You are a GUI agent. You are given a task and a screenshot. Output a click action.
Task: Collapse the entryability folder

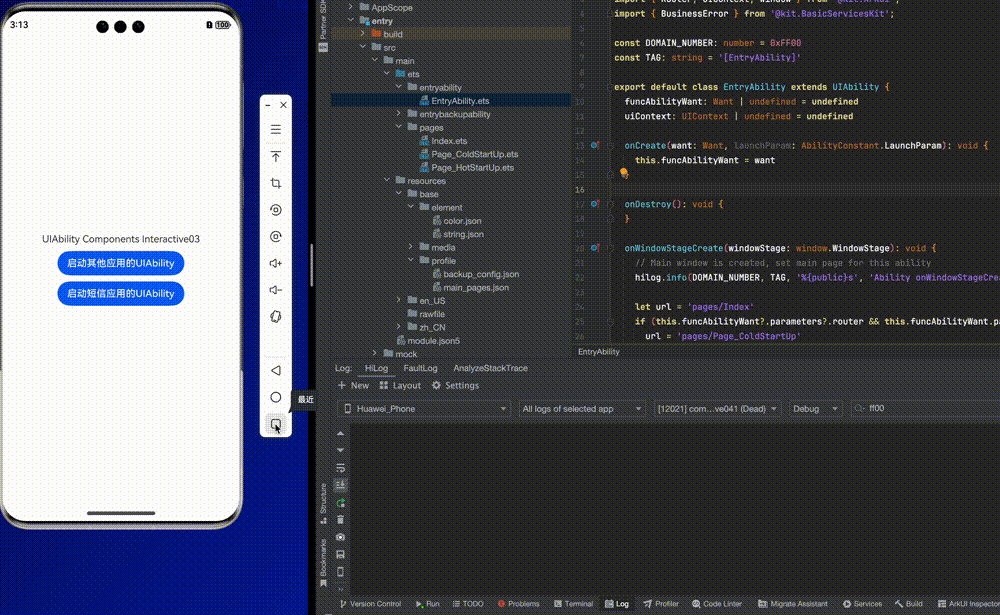click(x=399, y=87)
